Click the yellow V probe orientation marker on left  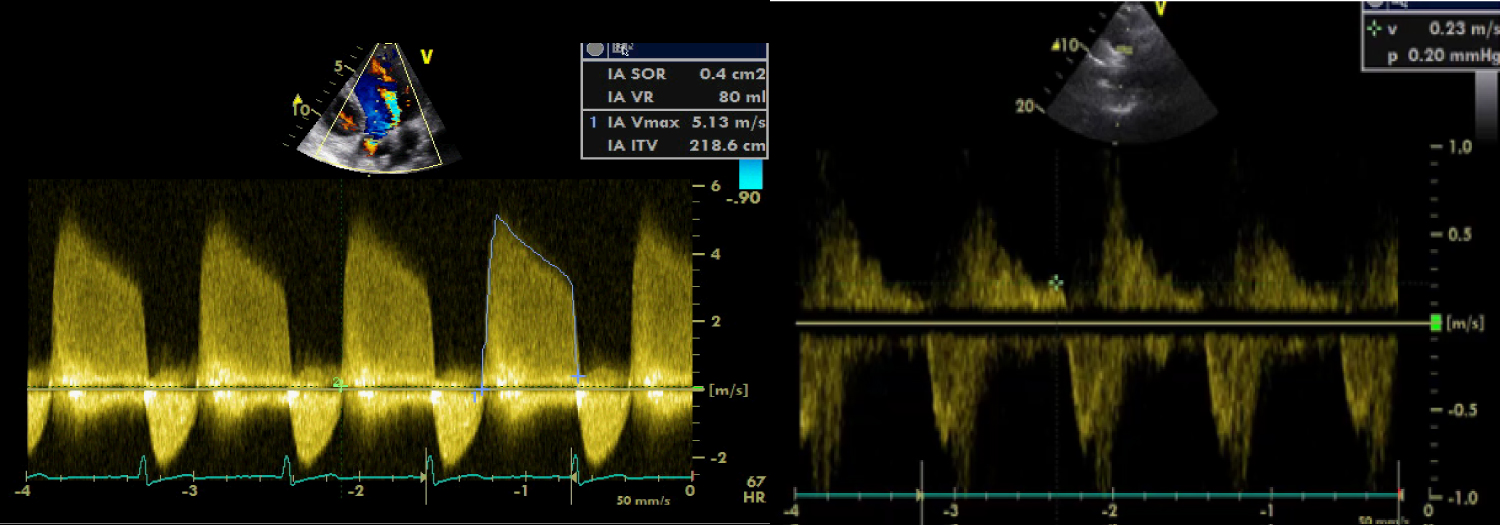(426, 57)
